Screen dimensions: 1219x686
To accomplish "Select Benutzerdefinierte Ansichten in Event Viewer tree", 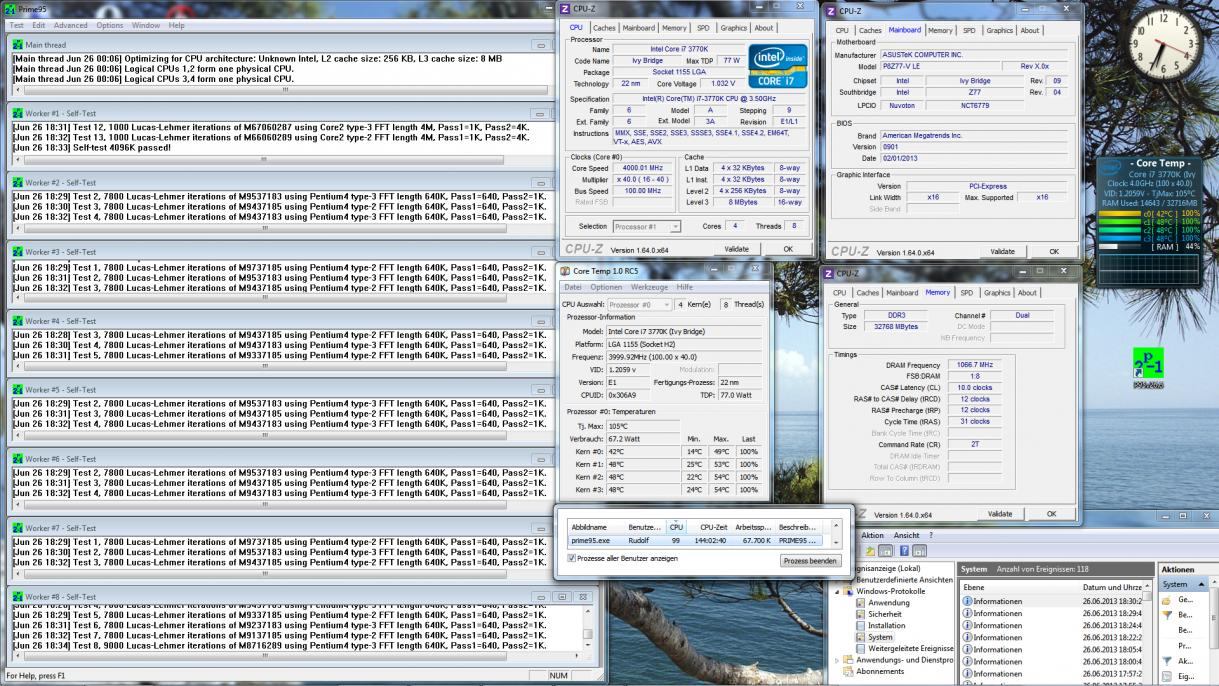I will (904, 580).
